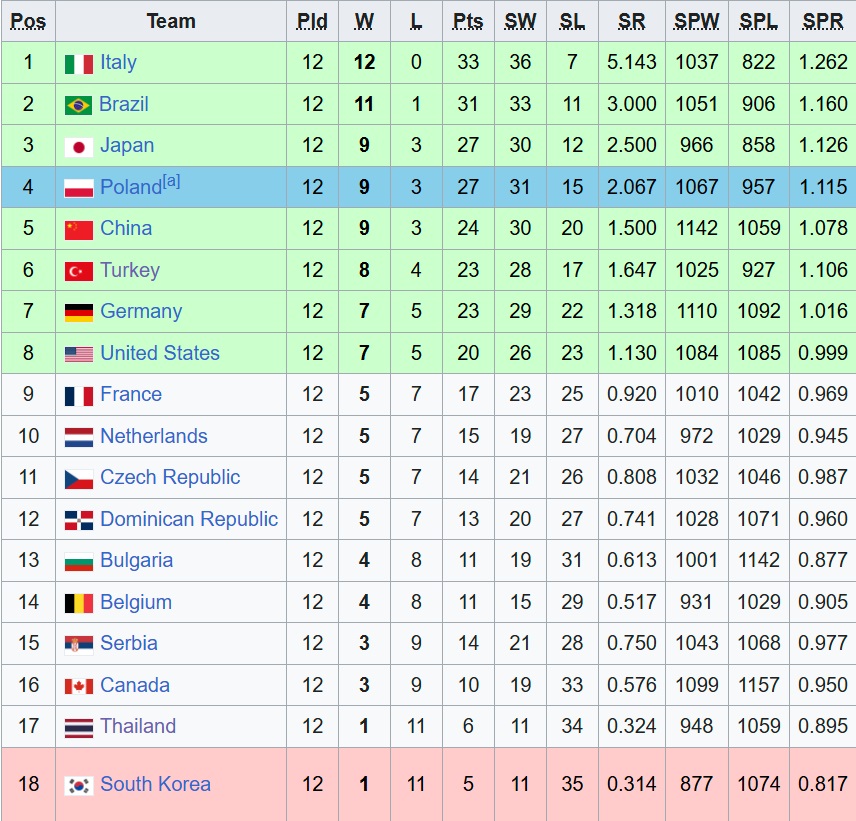Click the SPR column header abbreviation

click(823, 21)
